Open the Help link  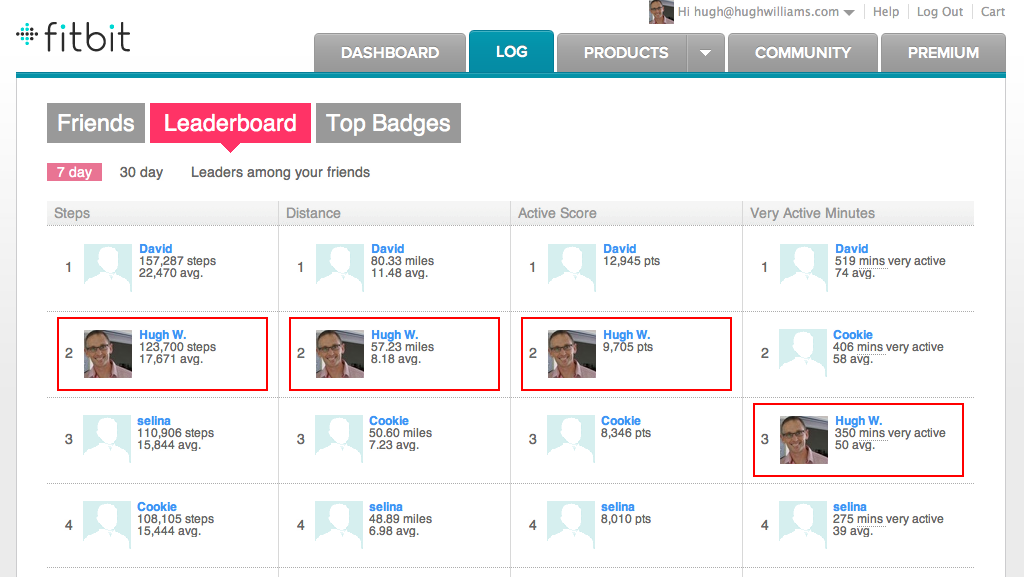point(886,12)
